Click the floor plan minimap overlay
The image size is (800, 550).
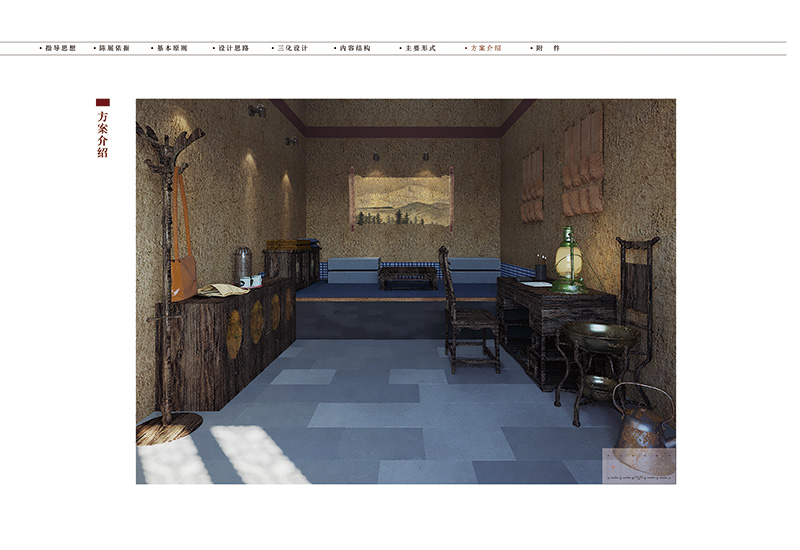click(638, 465)
